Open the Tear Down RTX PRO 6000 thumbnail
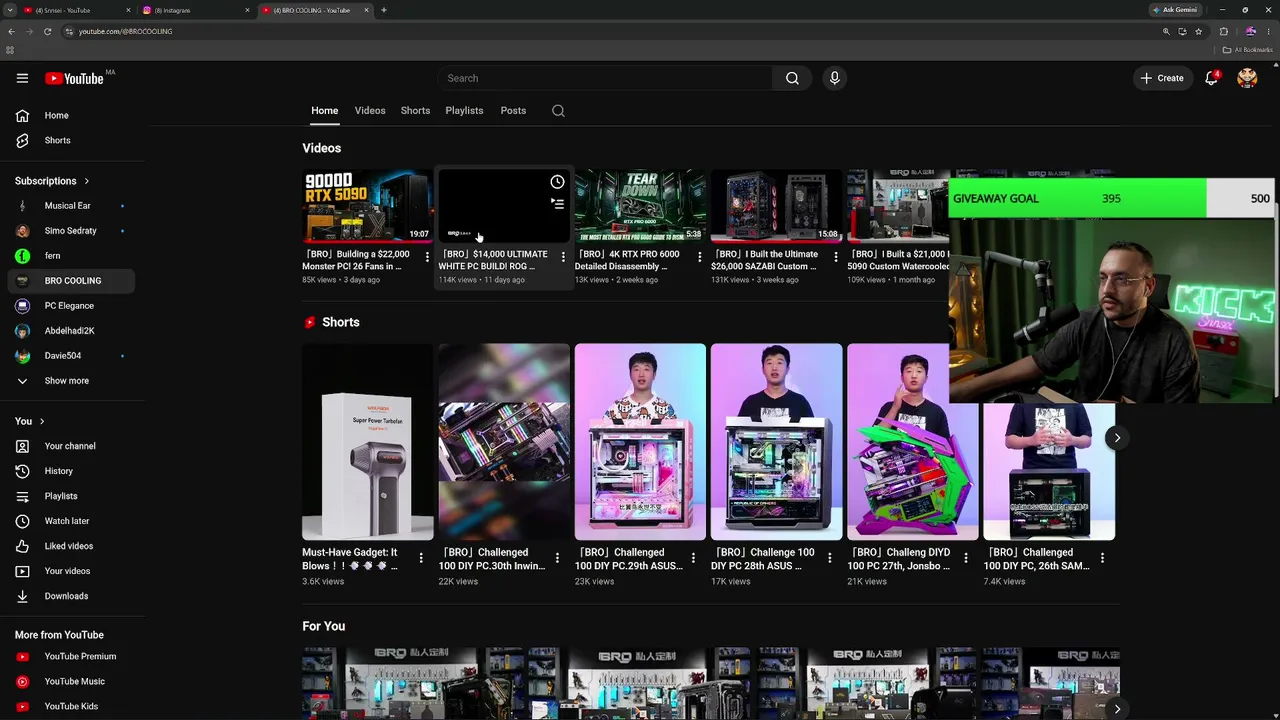Viewport: 1280px width, 720px height. pyautogui.click(x=640, y=206)
